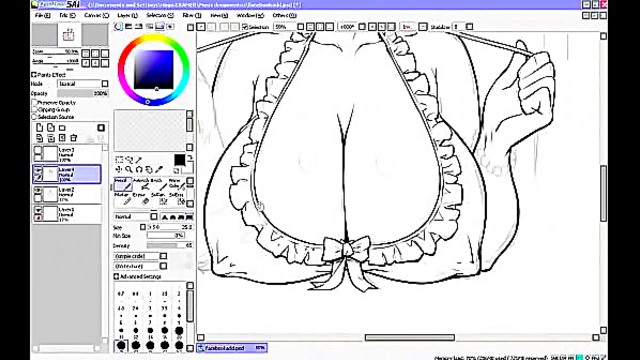Toggle the Selection checkbox in toolbar

pos(244,27)
